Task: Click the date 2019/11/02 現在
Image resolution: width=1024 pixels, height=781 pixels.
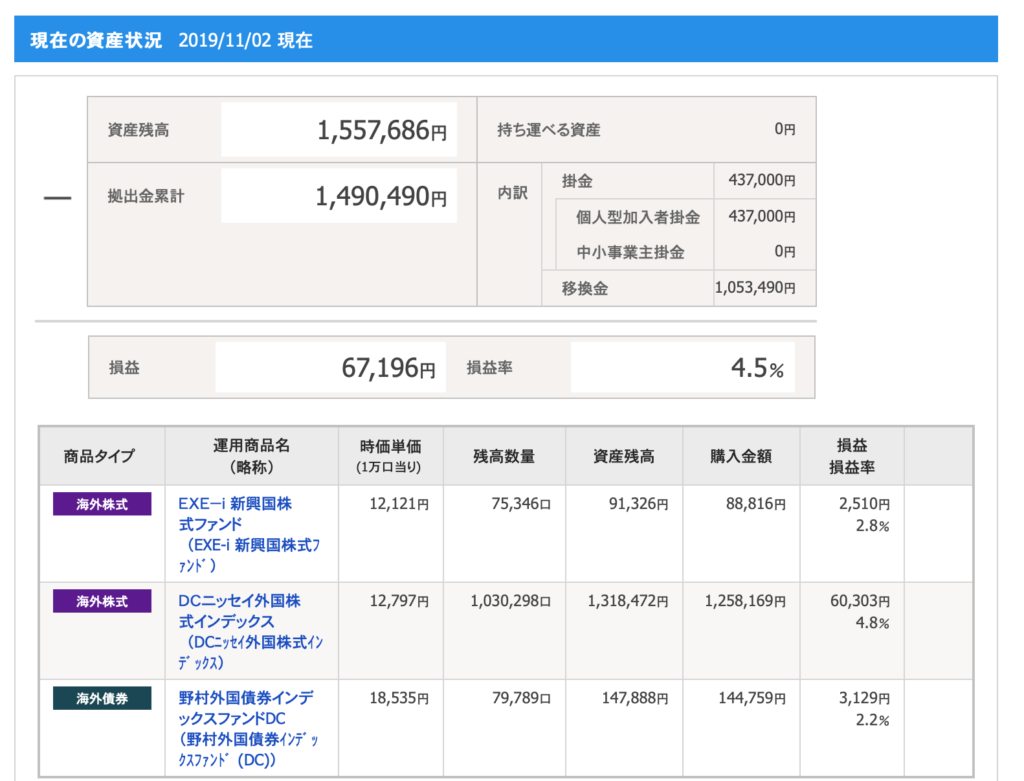Action: pos(246,40)
